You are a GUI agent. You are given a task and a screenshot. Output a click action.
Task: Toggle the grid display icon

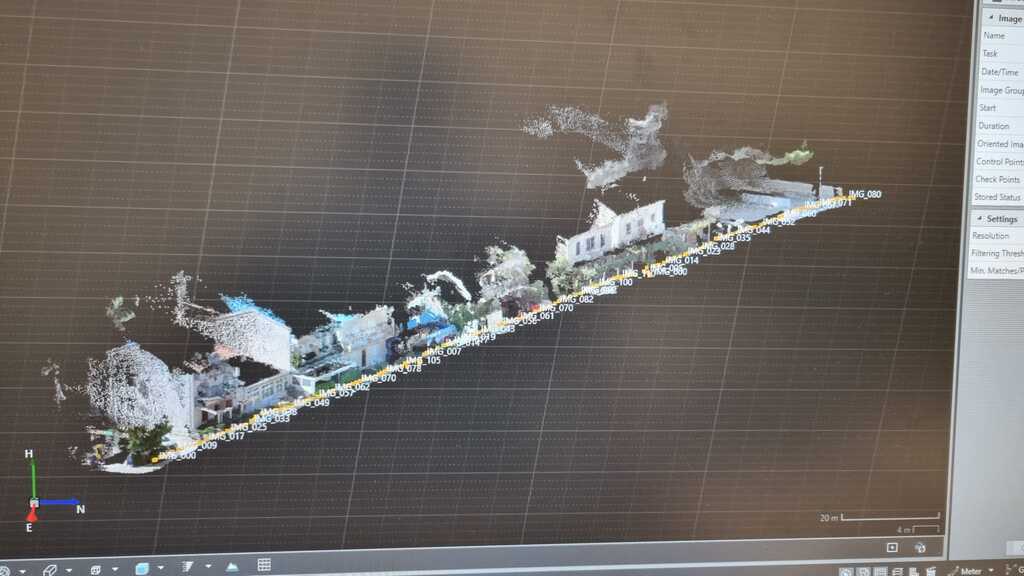[264, 565]
